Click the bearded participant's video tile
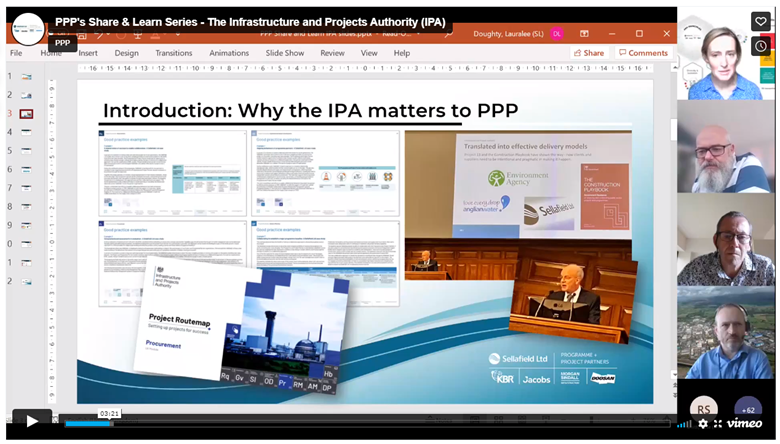This screenshot has width=780, height=444. (x=726, y=147)
